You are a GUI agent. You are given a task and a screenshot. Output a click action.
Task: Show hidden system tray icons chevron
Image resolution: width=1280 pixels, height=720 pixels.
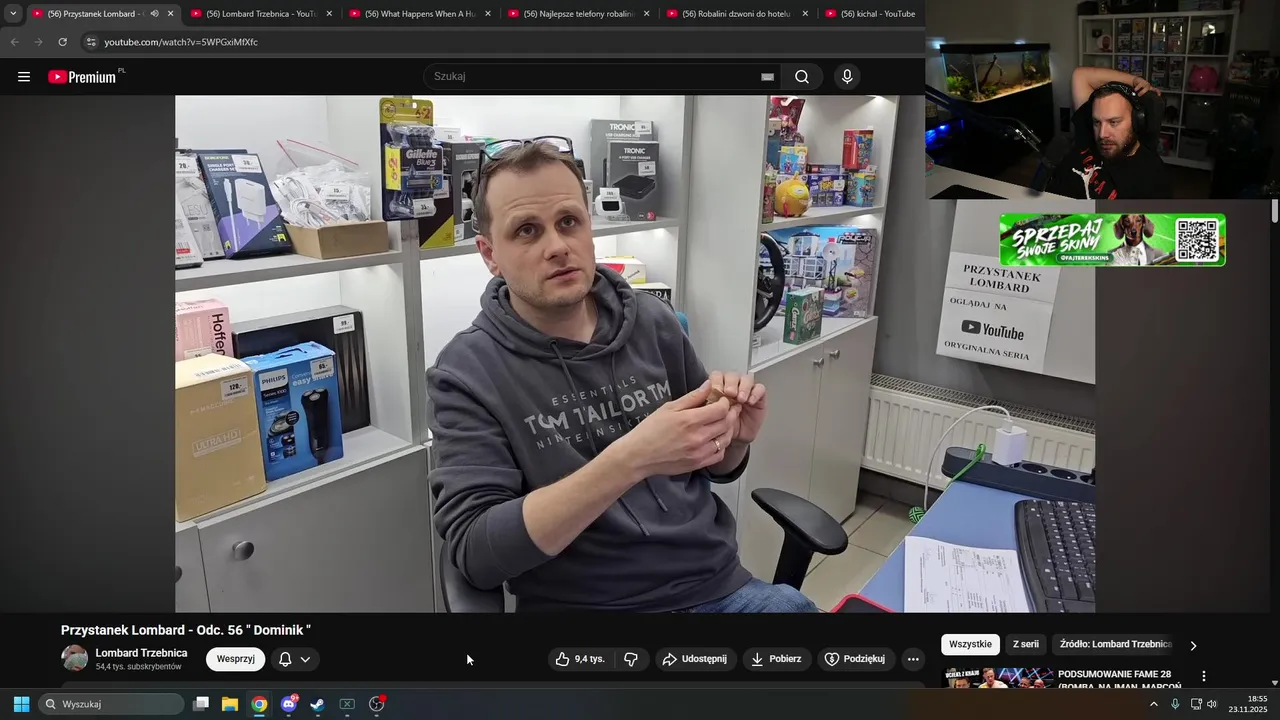pos(1154,704)
